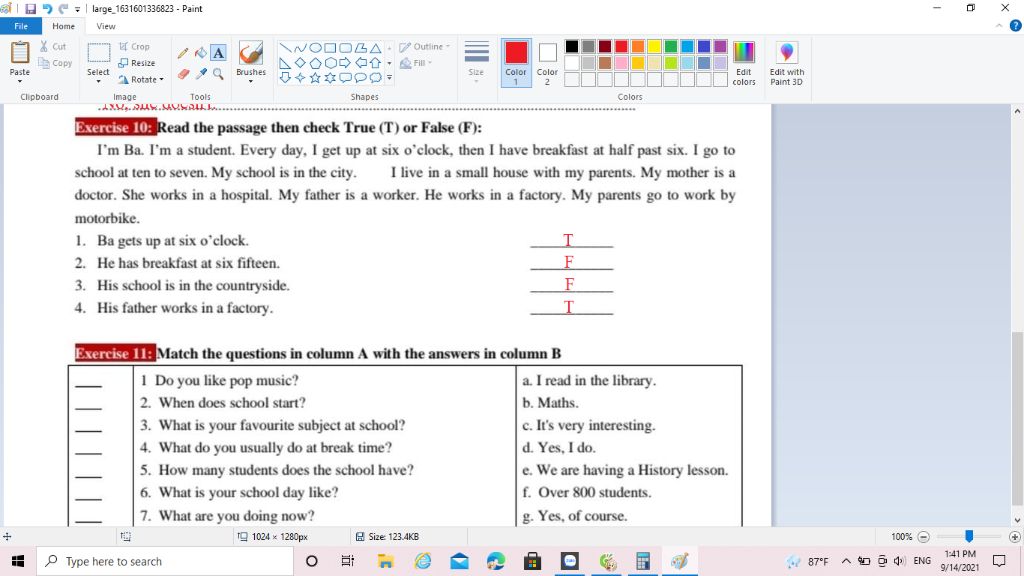
Task: Click the zoom in plus button
Action: [1014, 537]
